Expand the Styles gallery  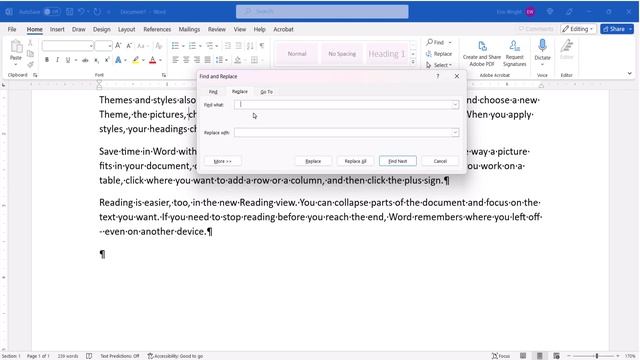pos(413,62)
